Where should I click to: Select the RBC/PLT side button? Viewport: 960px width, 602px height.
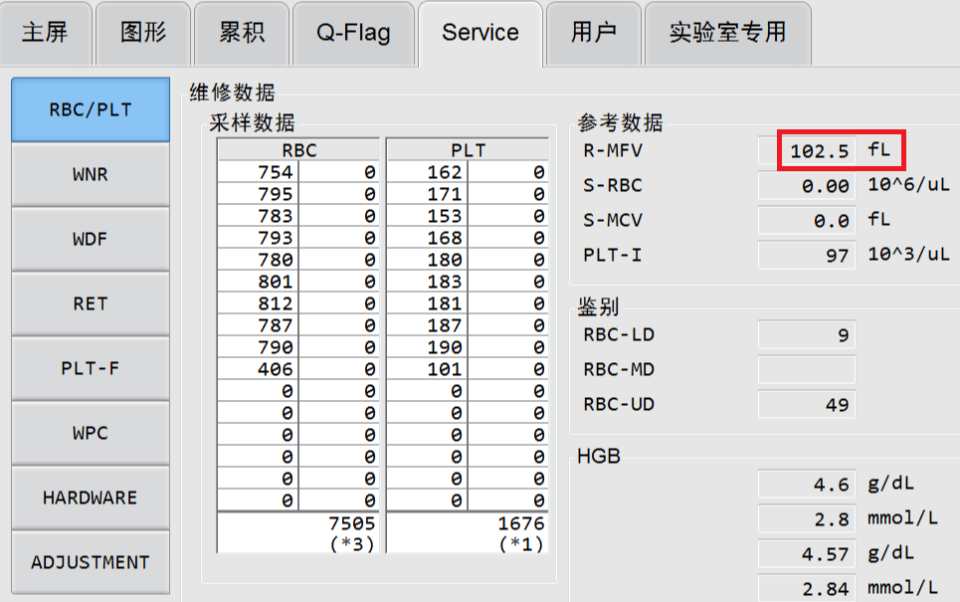coord(90,110)
